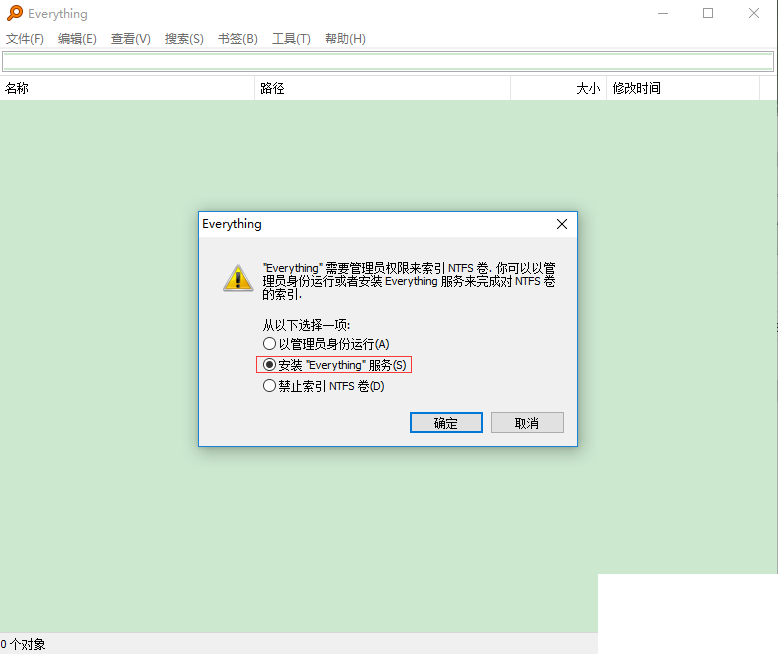778x654 pixels.
Task: Sort by 大小 column header
Action: pyautogui.click(x=559, y=88)
